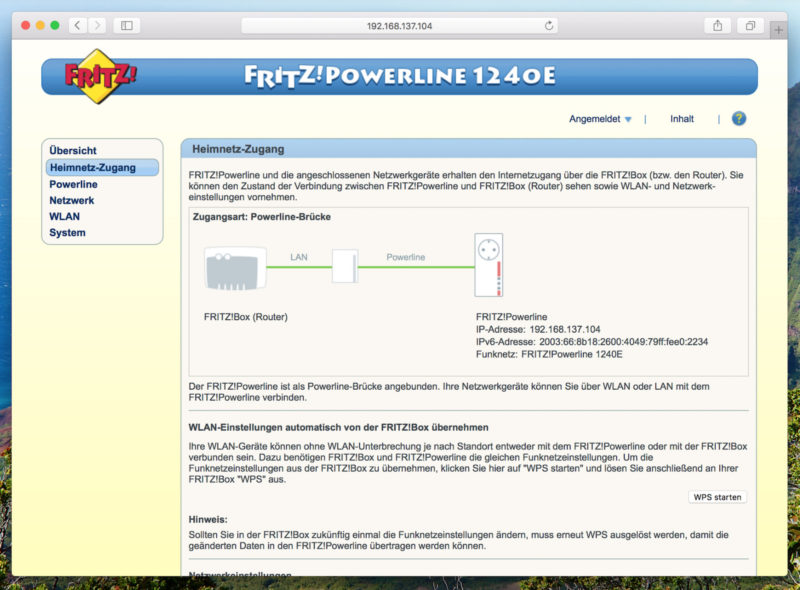800x590 pixels.
Task: Click the IPv6-Adresse value text
Action: (x=623, y=342)
